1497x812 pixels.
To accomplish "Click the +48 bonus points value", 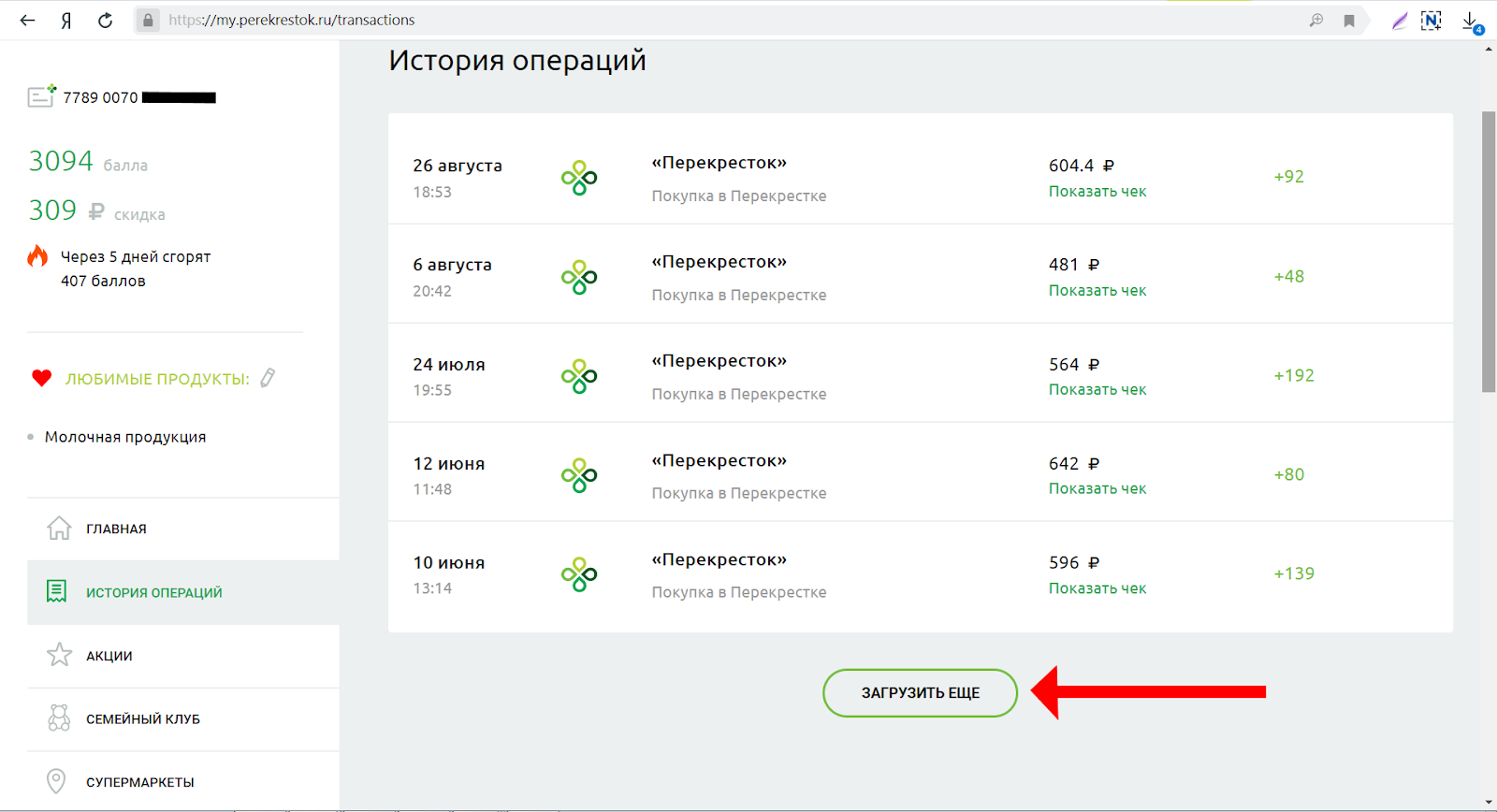I will tap(1288, 277).
